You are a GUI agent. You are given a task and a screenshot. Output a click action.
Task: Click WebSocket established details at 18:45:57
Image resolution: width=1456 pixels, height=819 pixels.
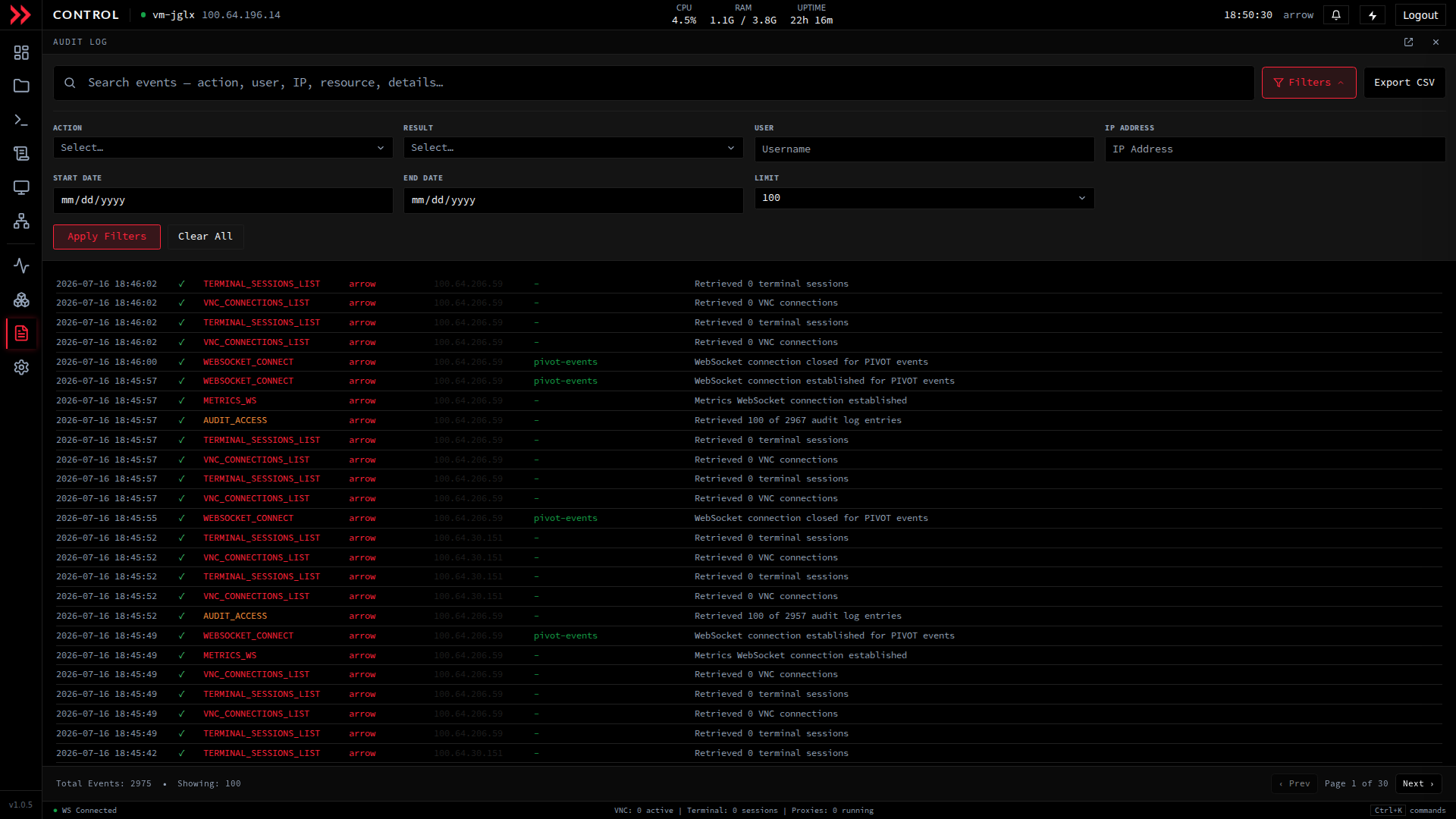[x=824, y=381]
